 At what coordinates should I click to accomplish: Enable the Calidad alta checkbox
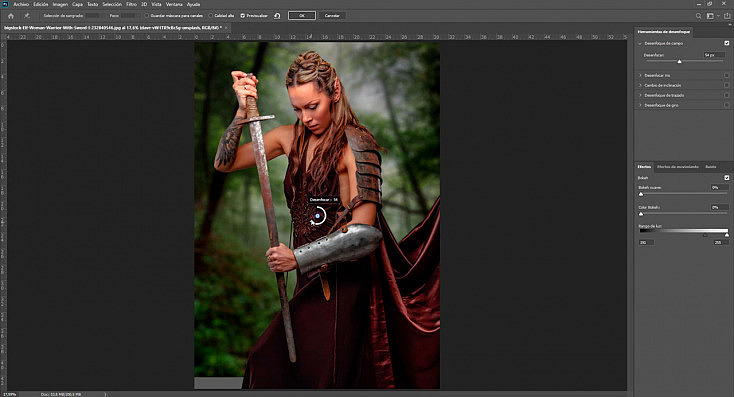click(211, 15)
